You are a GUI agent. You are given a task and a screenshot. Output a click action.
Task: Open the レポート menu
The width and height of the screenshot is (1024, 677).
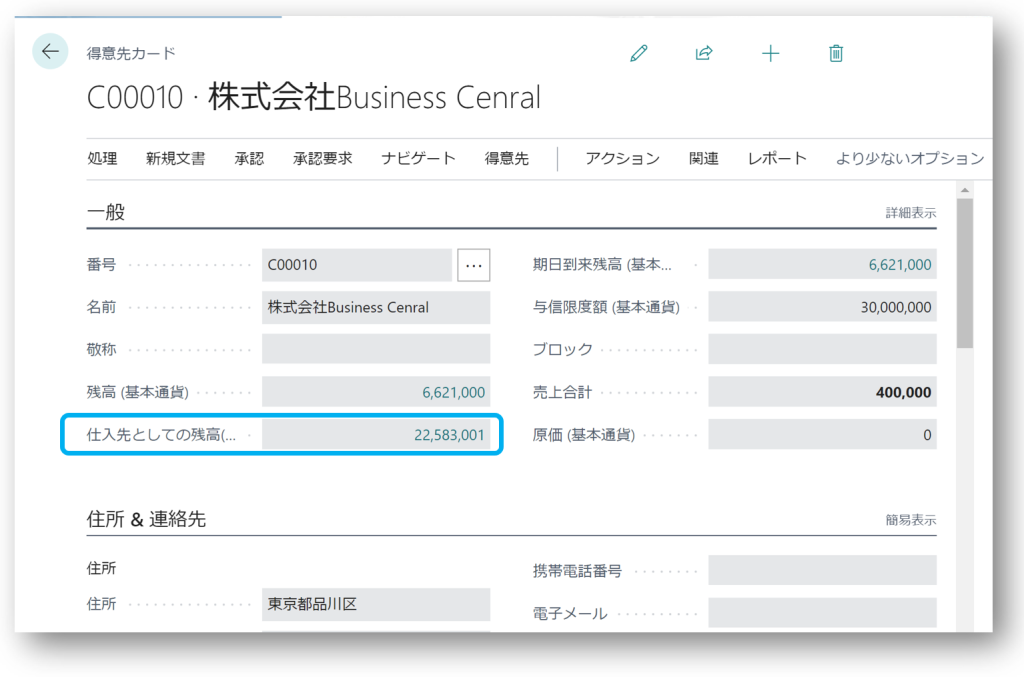pos(777,159)
